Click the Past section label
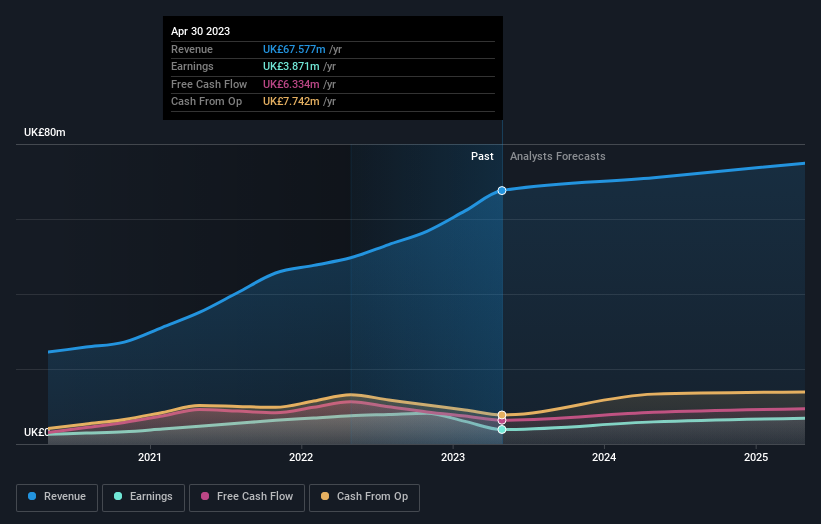 pyautogui.click(x=482, y=156)
